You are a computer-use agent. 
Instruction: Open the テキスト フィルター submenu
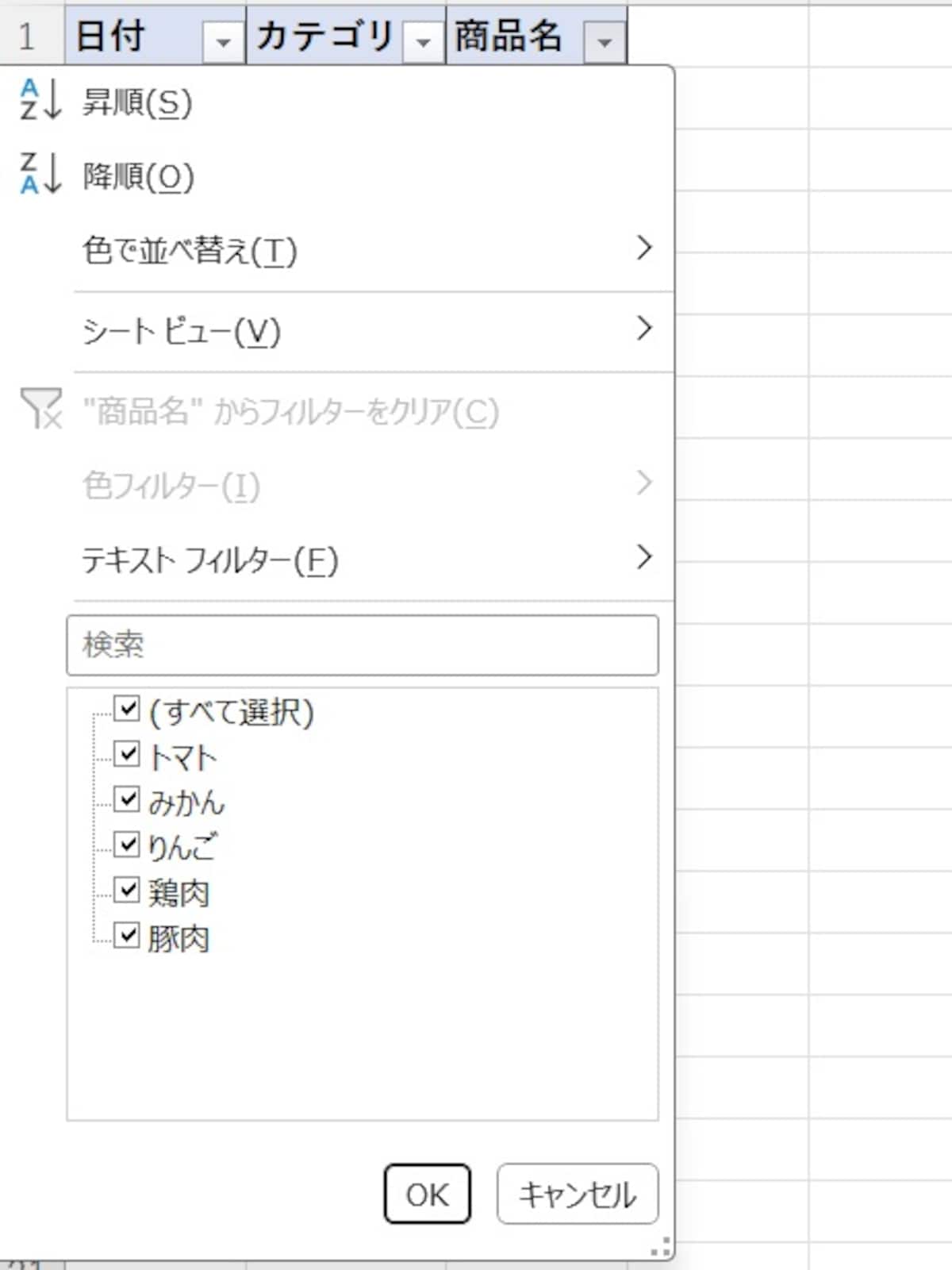[x=210, y=558]
